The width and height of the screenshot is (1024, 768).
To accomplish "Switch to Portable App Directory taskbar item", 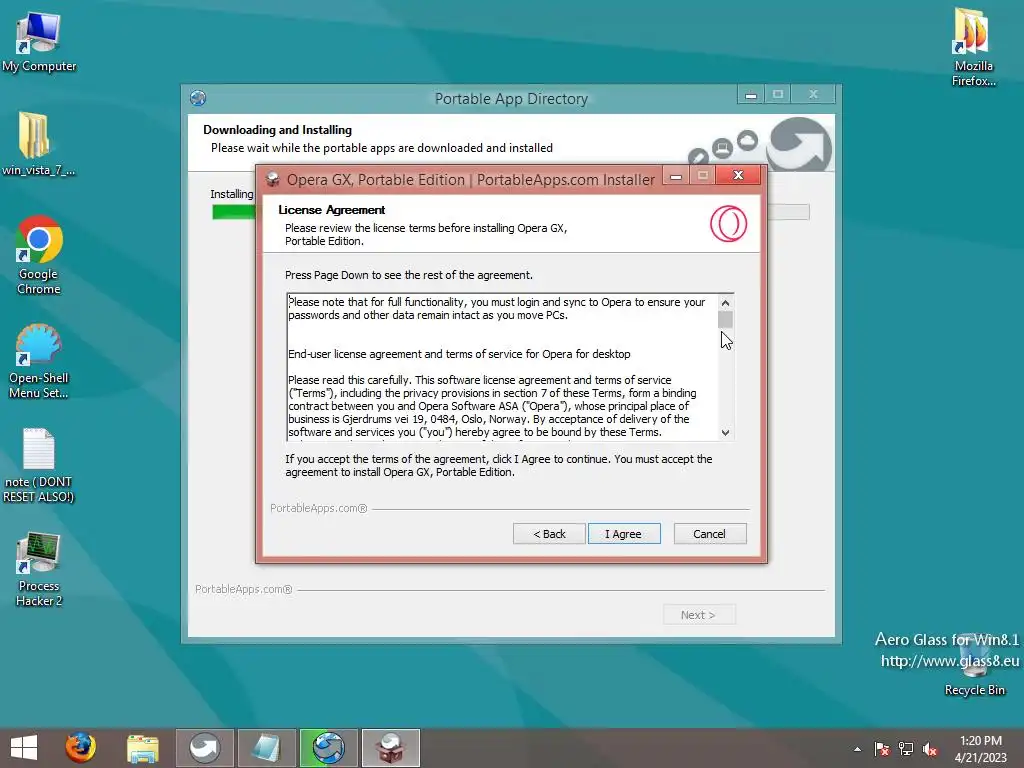I will 328,748.
